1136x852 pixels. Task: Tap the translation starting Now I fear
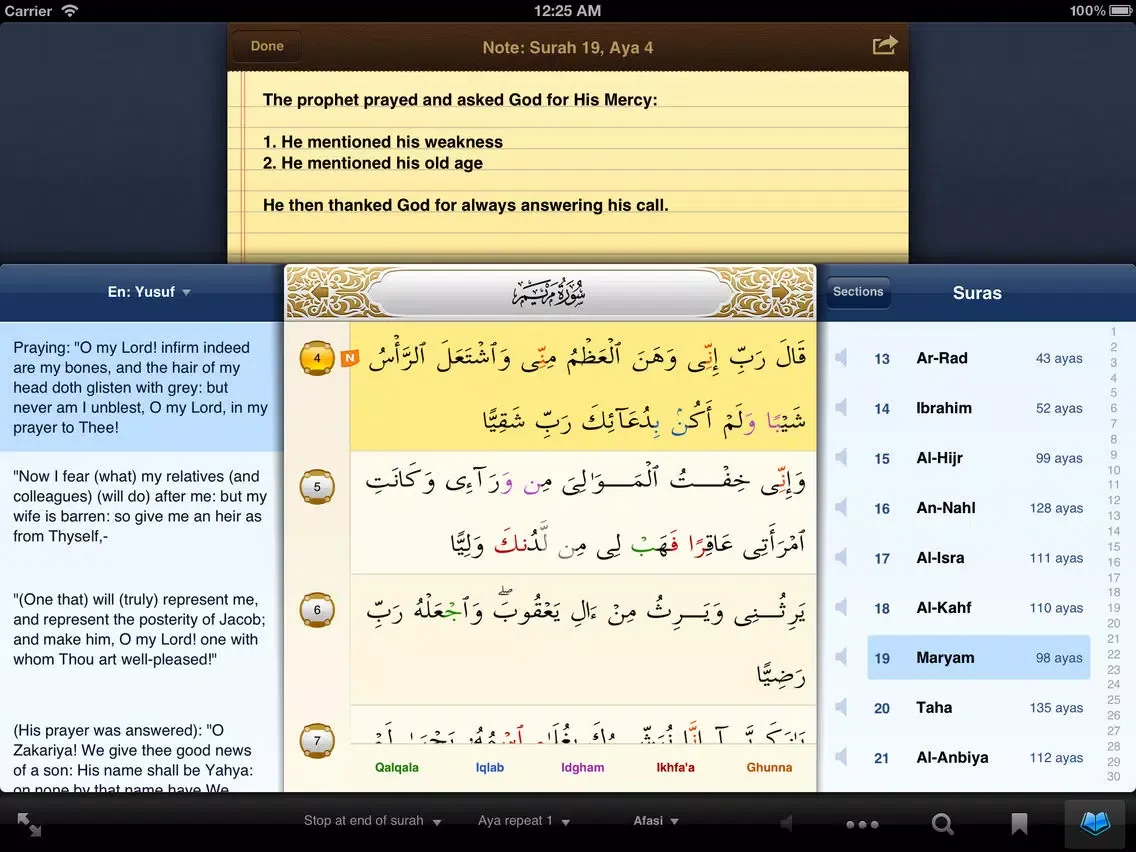[x=141, y=506]
